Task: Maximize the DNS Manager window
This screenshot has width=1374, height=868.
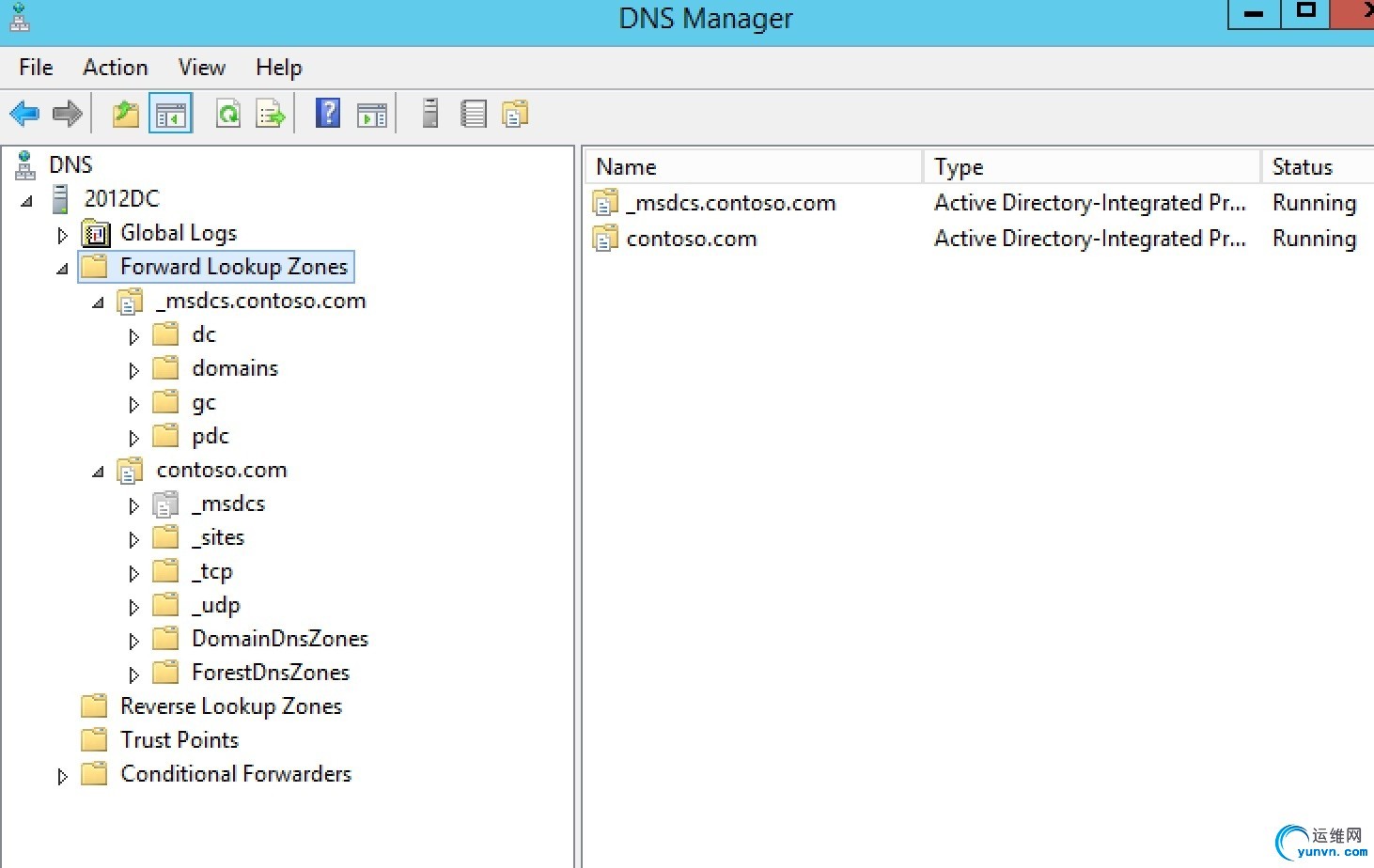Action: [1305, 13]
